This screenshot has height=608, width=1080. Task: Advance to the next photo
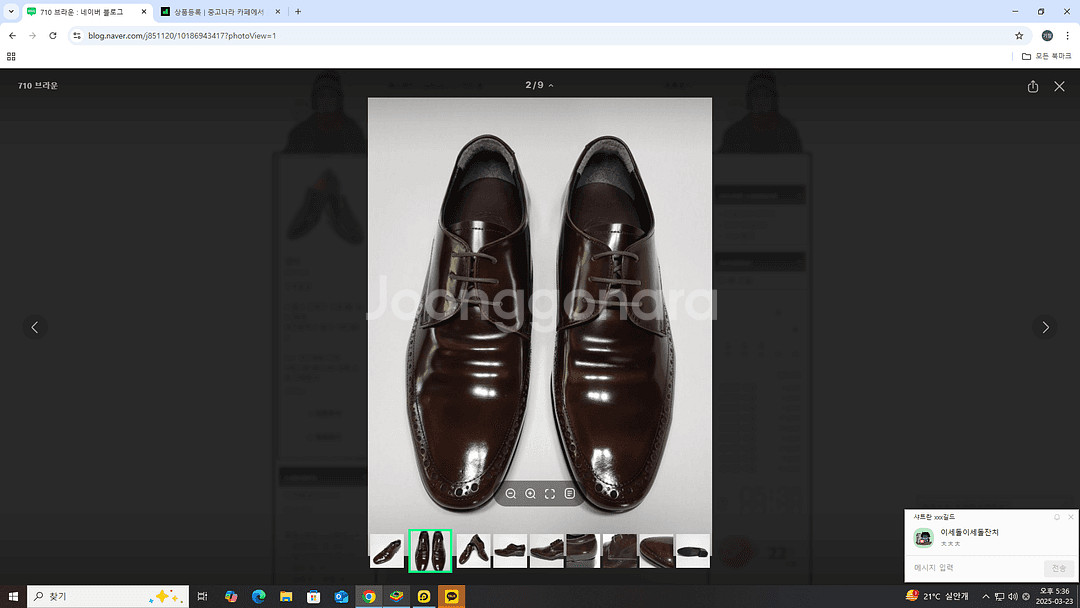(1045, 327)
